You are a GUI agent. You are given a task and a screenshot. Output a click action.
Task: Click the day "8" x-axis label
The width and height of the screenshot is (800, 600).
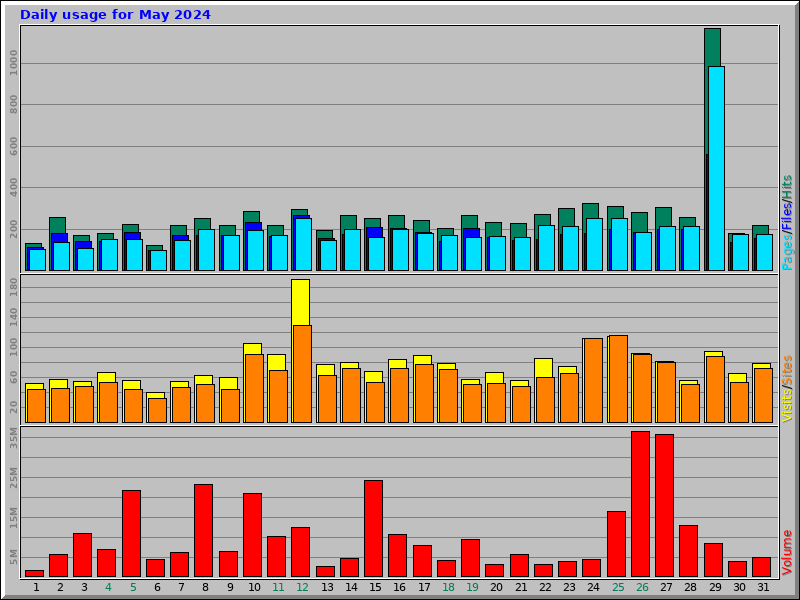(205, 587)
